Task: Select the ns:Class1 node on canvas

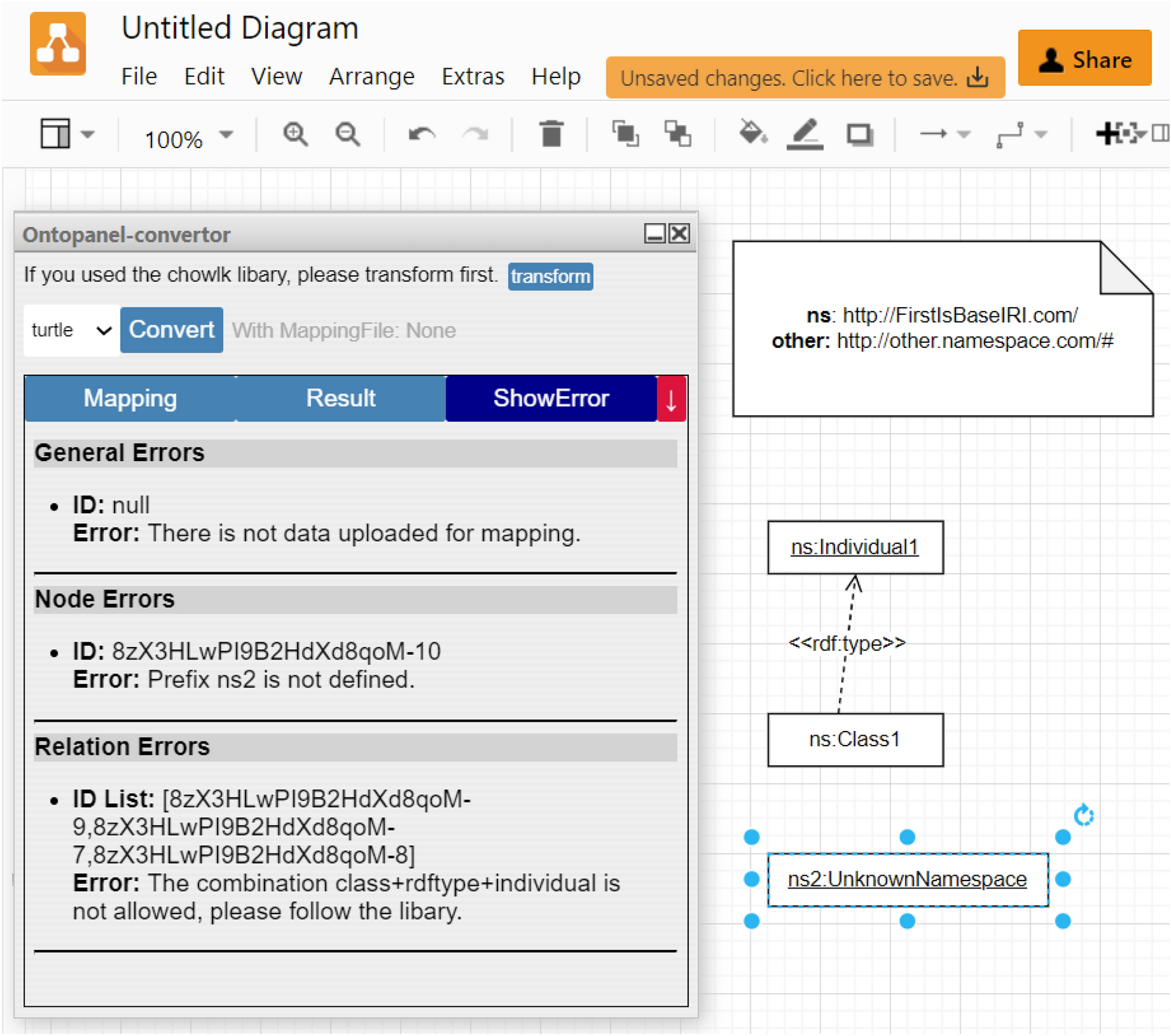Action: 855,740
